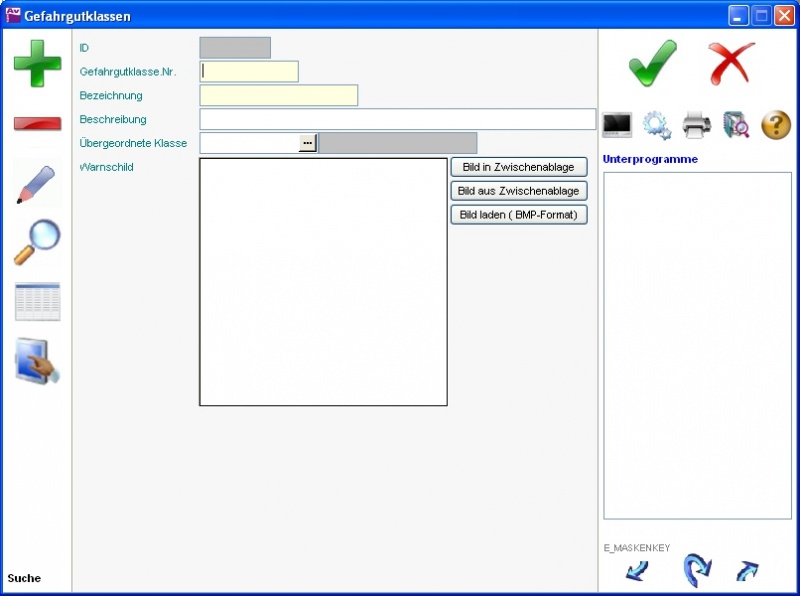Open search with the magnifying glass icon

tap(37, 242)
